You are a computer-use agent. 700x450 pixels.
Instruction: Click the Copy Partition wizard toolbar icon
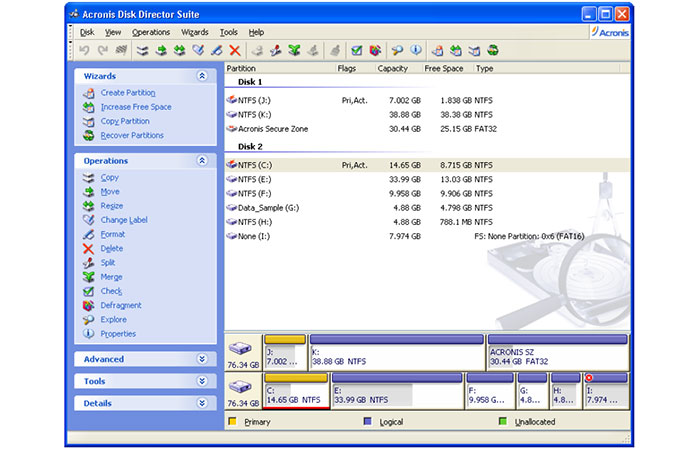[474, 50]
